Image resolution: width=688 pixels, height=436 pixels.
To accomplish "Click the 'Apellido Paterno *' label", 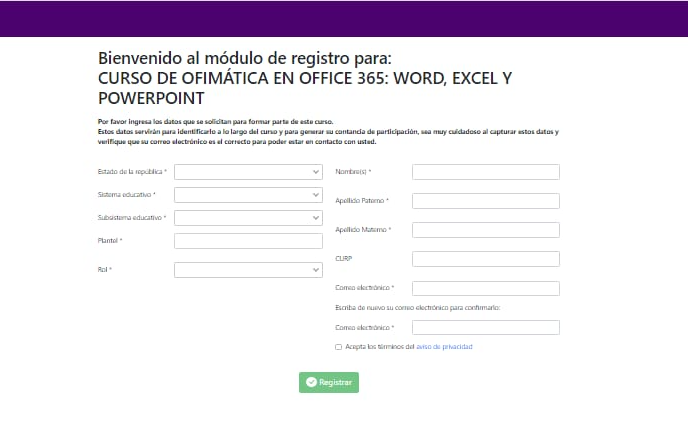I will click(362, 200).
